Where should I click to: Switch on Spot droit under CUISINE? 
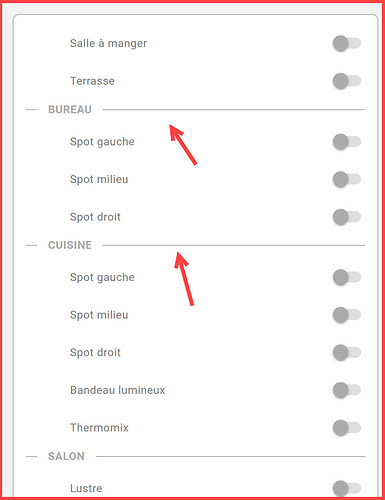tap(347, 353)
